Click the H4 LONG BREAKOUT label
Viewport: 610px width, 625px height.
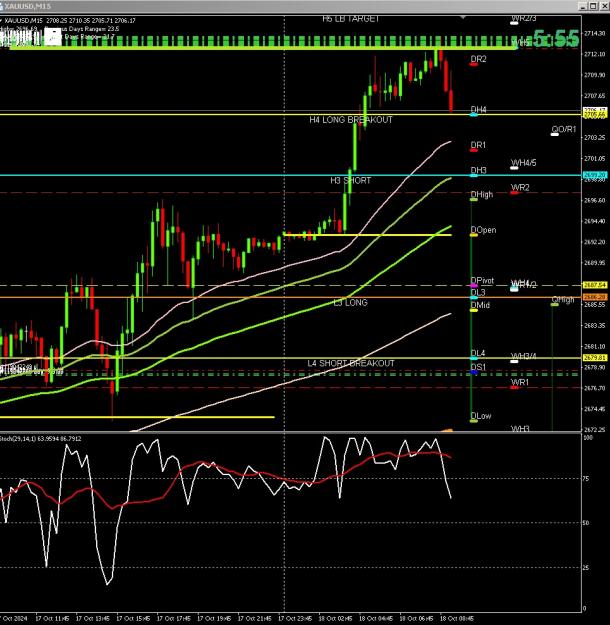351,120
